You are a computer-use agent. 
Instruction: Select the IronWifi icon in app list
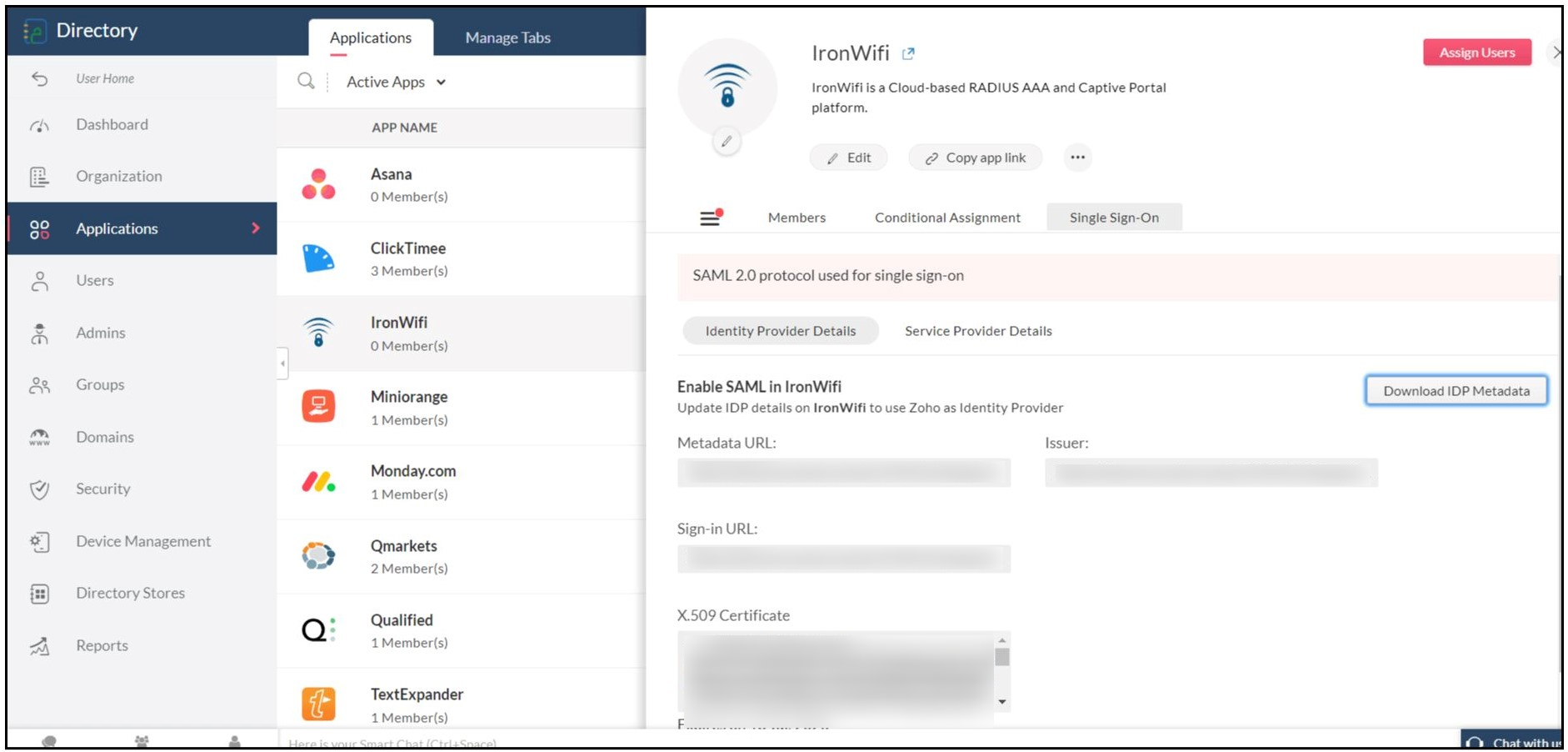coord(318,332)
